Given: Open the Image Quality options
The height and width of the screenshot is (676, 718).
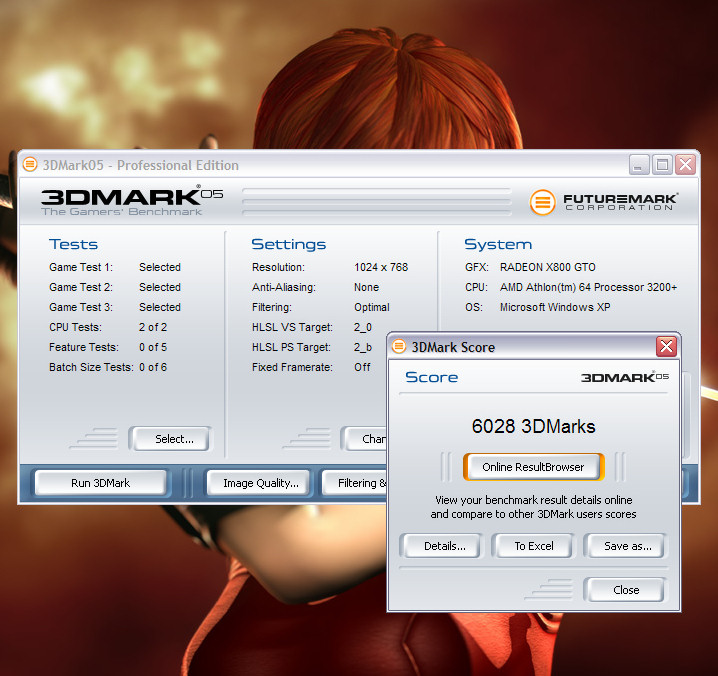Looking at the screenshot, I should pyautogui.click(x=261, y=483).
